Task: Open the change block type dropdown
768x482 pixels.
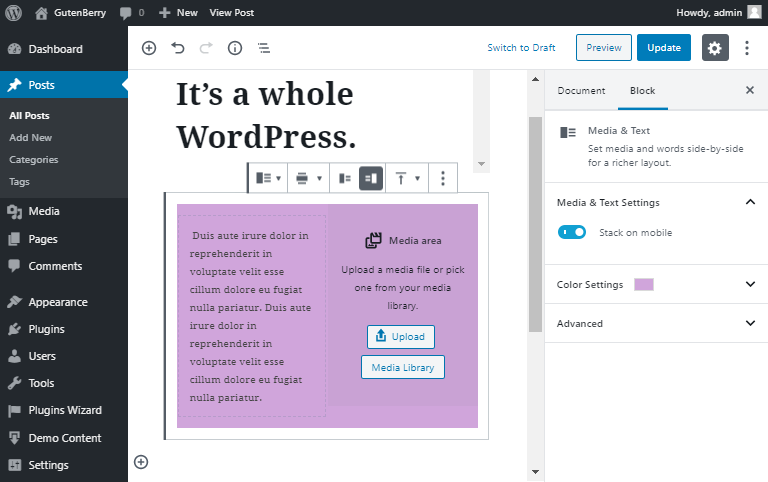Action: [268, 178]
